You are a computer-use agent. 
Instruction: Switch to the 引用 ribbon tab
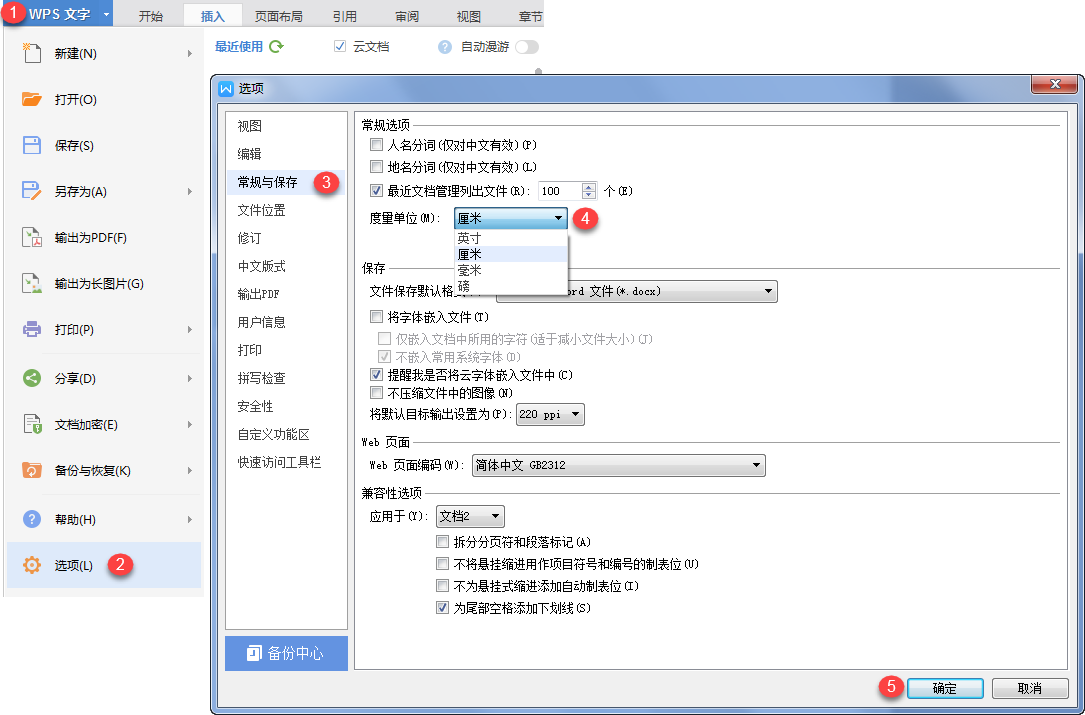(x=345, y=16)
